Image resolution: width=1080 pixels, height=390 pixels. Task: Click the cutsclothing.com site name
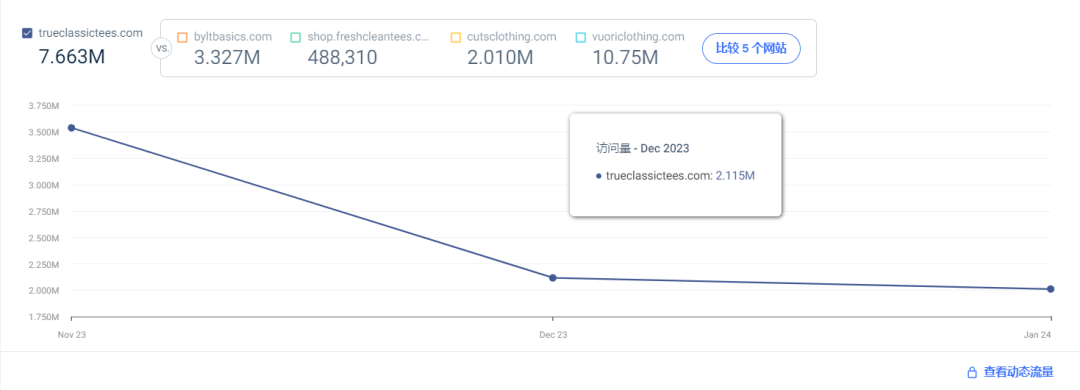[512, 37]
